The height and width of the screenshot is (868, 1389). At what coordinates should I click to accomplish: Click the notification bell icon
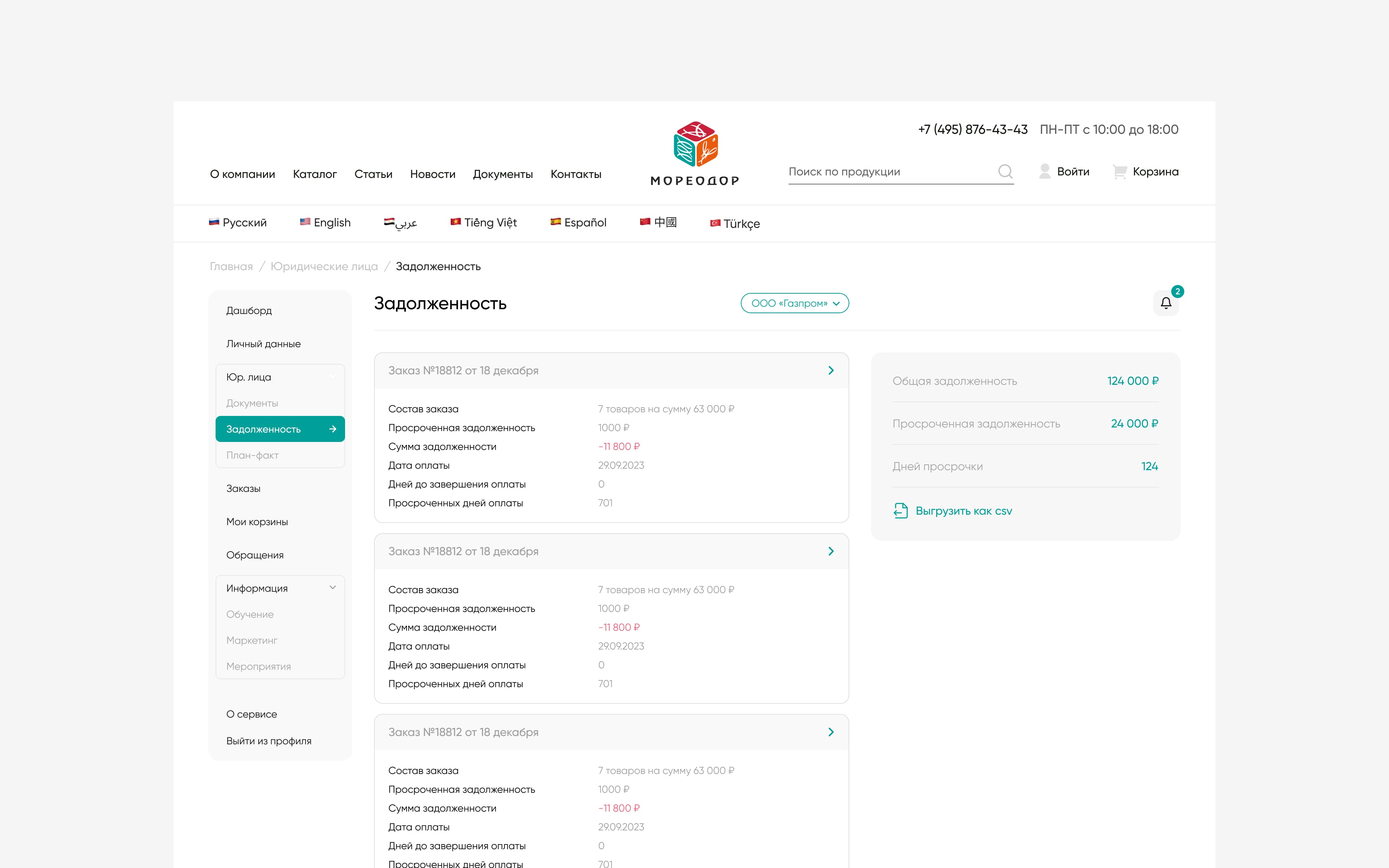tap(1166, 303)
